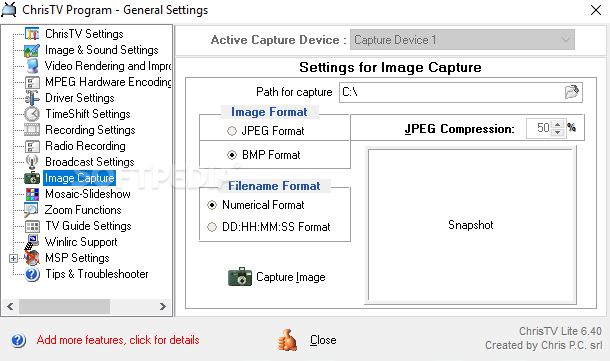Increase JPEG Compression with up arrow
Image resolution: width=610 pixels, height=361 pixels.
[x=558, y=124]
